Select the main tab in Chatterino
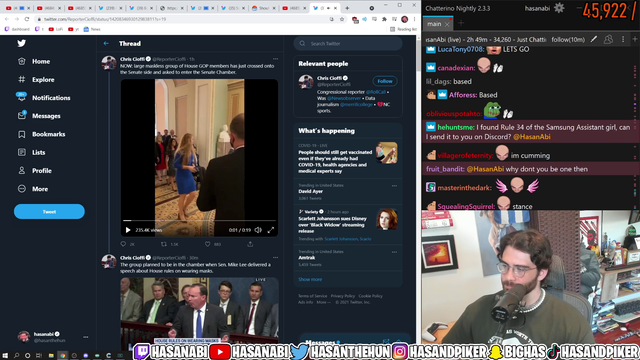 [x=434, y=24]
